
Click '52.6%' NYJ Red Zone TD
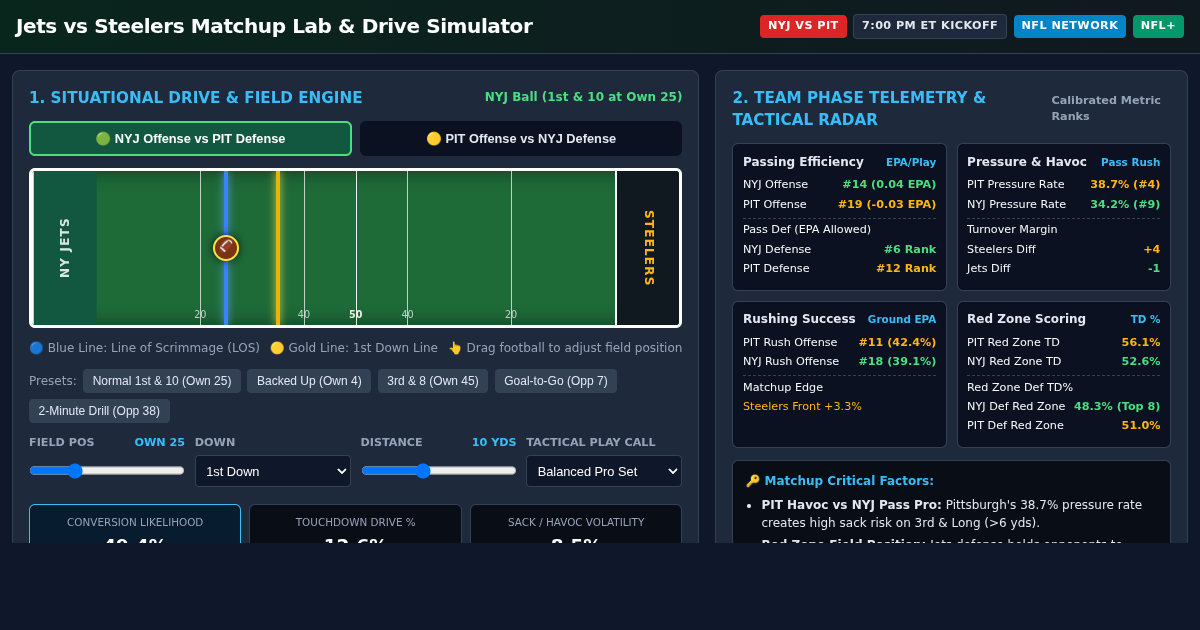(x=1141, y=362)
